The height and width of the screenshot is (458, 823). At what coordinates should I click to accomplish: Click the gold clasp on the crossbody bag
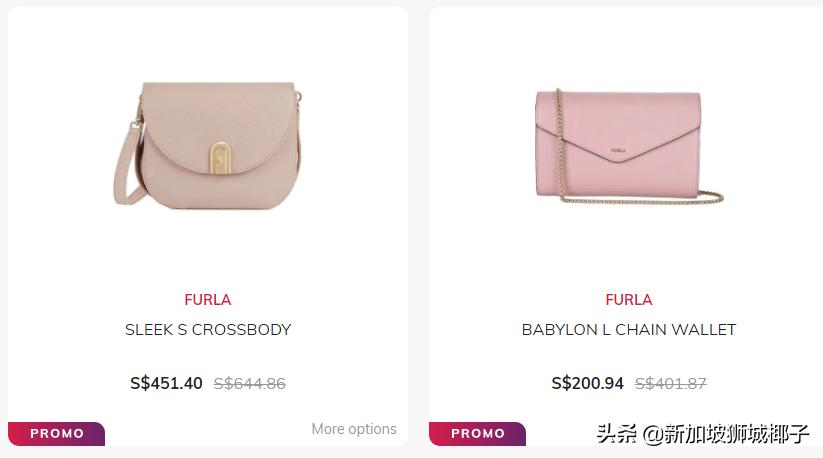click(x=221, y=157)
